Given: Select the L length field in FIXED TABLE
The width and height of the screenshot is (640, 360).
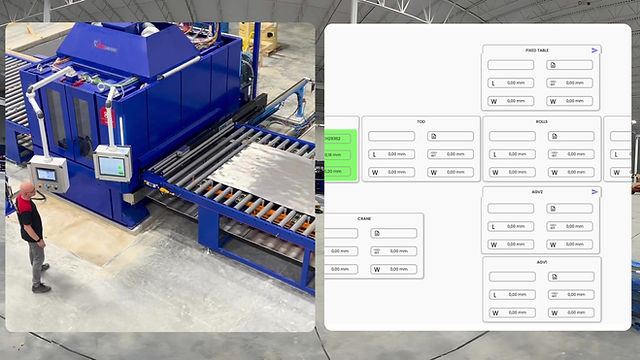Looking at the screenshot, I should [511, 83].
